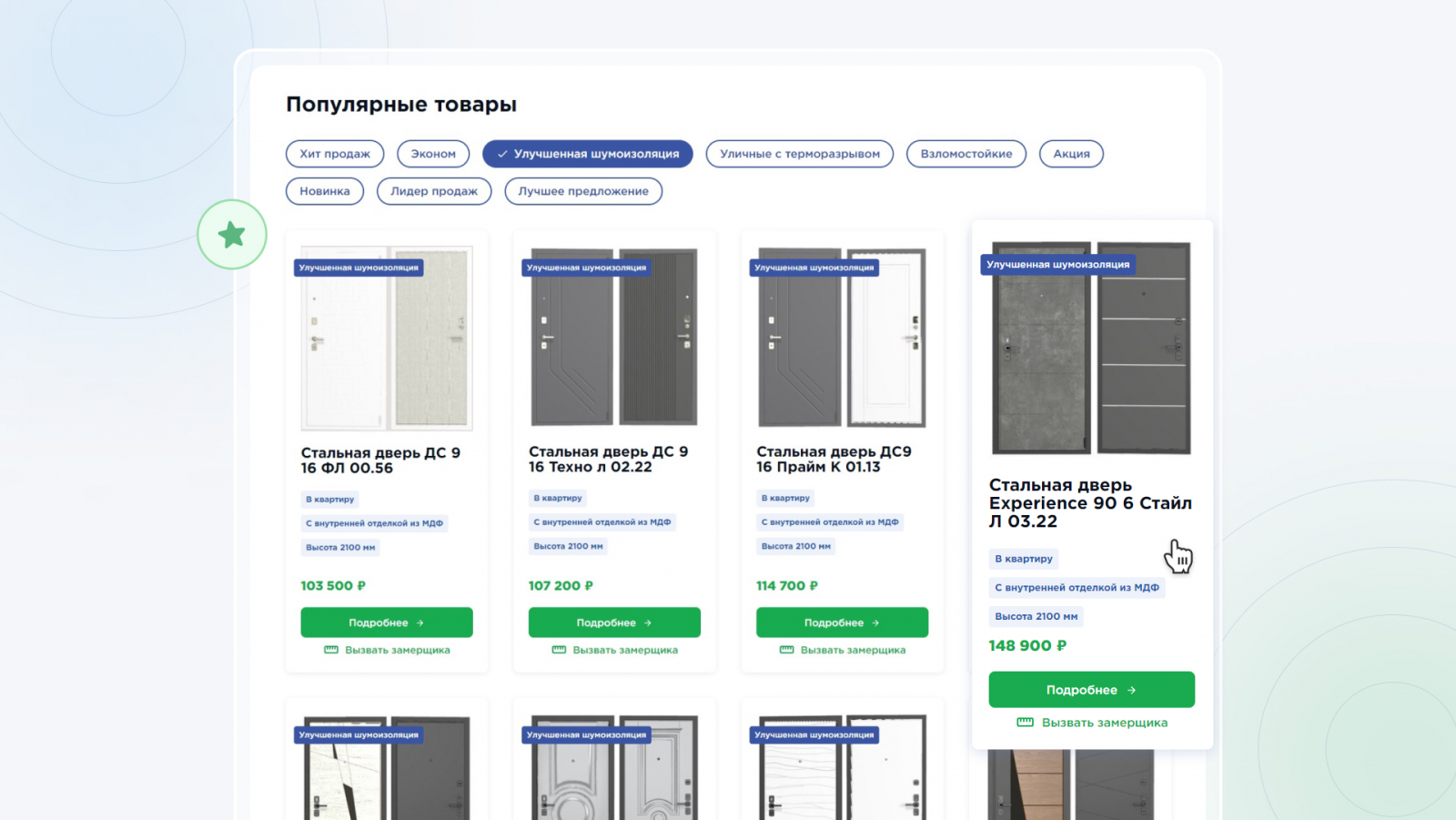This screenshot has height=820, width=1456.
Task: Click В квартиру tag on Experience 90 card
Action: tap(1024, 559)
